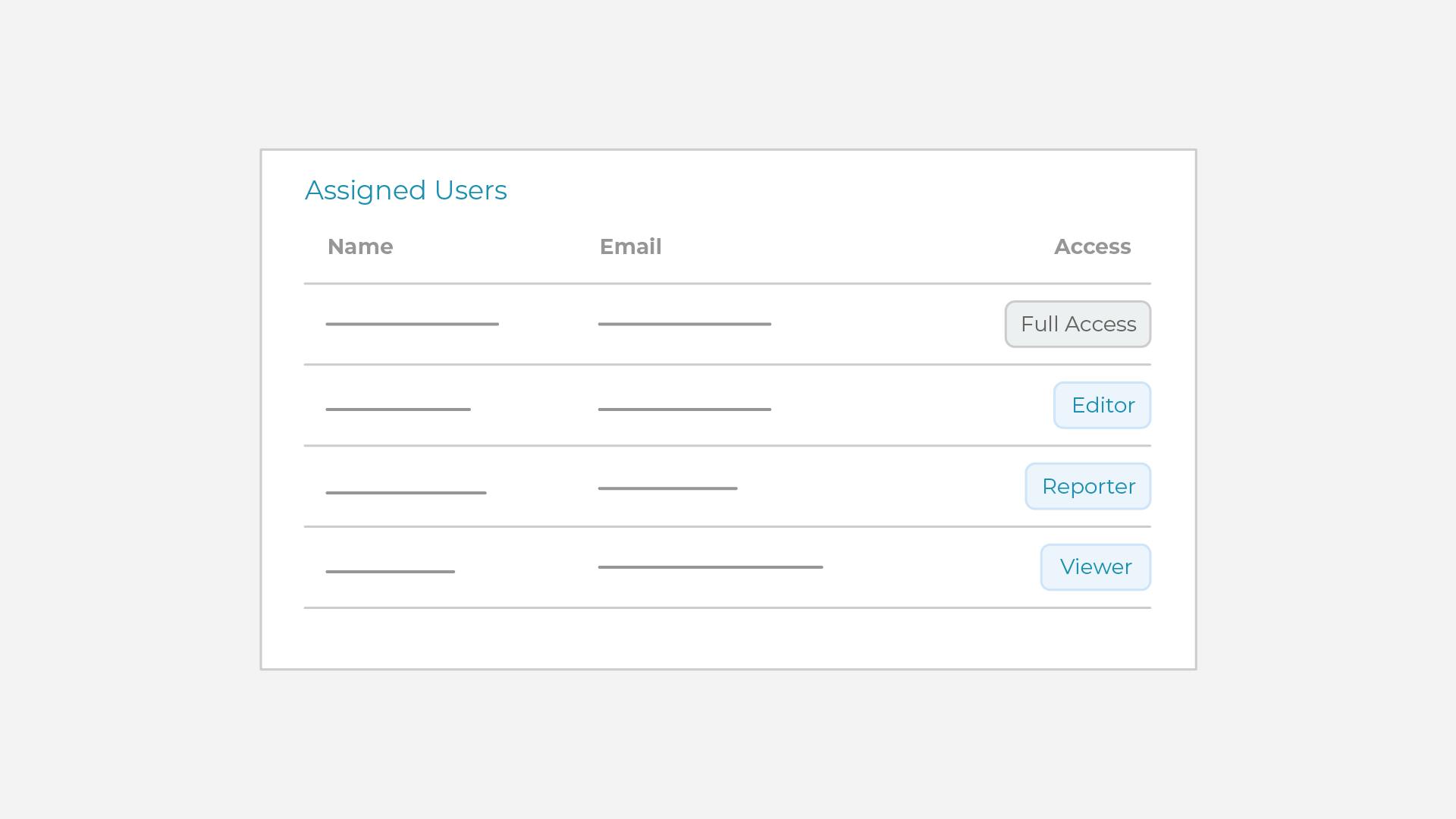Click the Assigned Users heading
The height and width of the screenshot is (819, 1456).
pos(406,190)
